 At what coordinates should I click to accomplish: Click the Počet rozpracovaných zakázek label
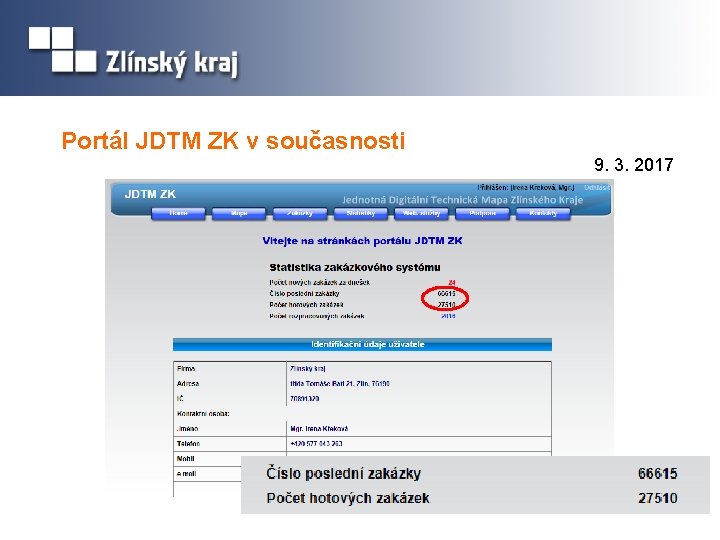[317, 316]
